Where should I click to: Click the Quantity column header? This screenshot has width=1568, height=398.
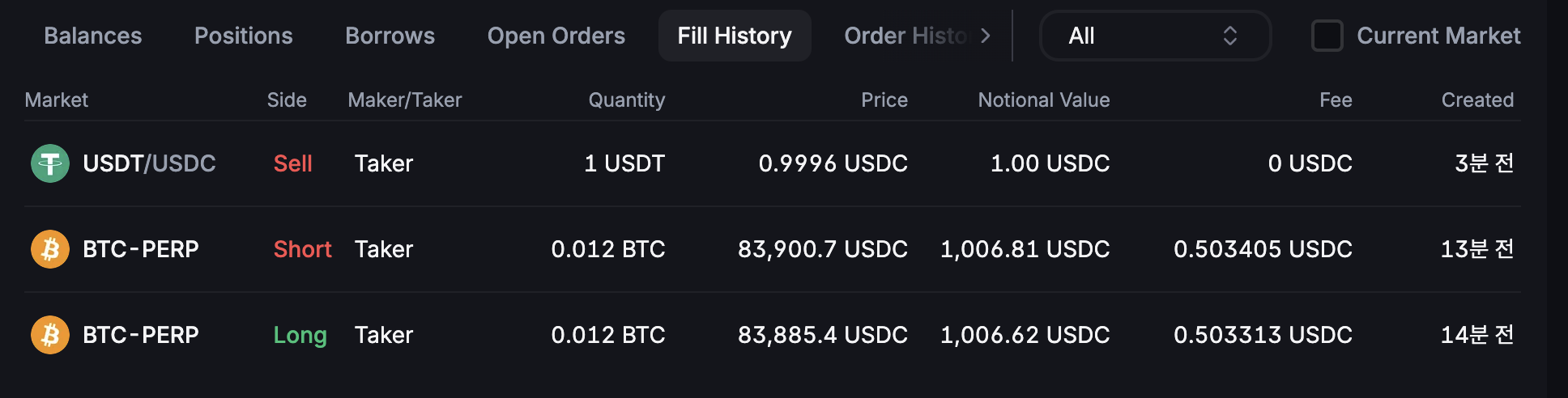tap(627, 100)
